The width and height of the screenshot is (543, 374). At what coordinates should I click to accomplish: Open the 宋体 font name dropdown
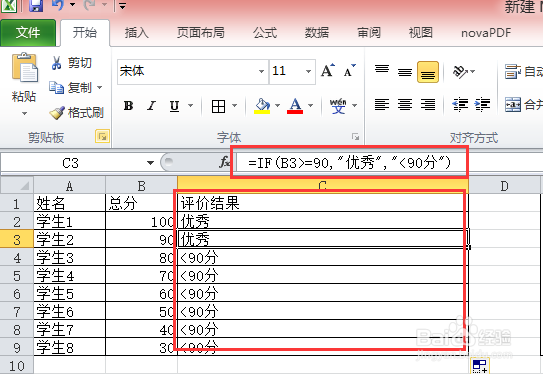point(261,71)
